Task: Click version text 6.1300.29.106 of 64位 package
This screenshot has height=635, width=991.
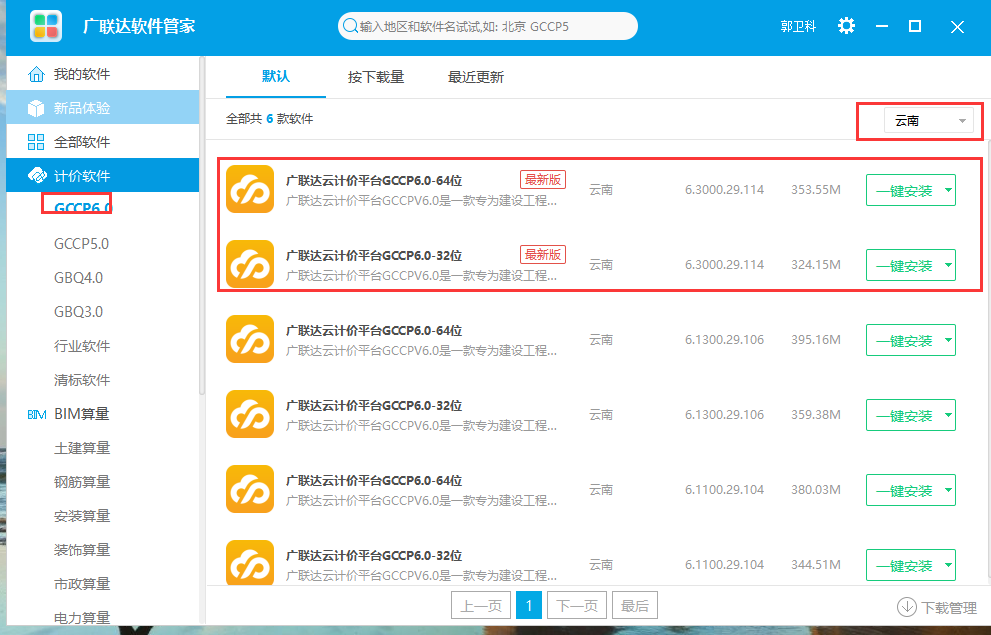Action: [724, 339]
